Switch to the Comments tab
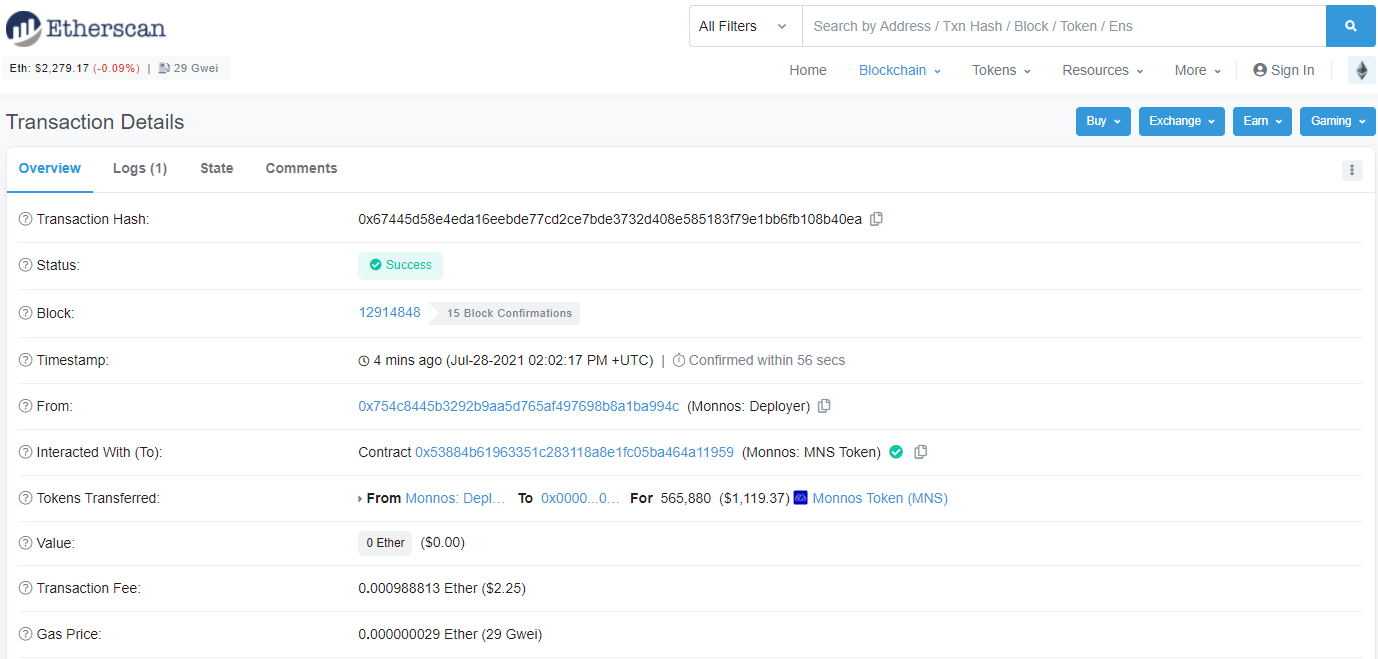The image size is (1378, 659). pos(301,168)
